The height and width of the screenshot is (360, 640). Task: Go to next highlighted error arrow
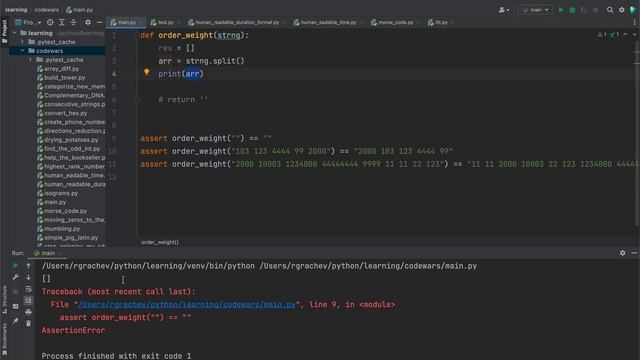point(634,35)
